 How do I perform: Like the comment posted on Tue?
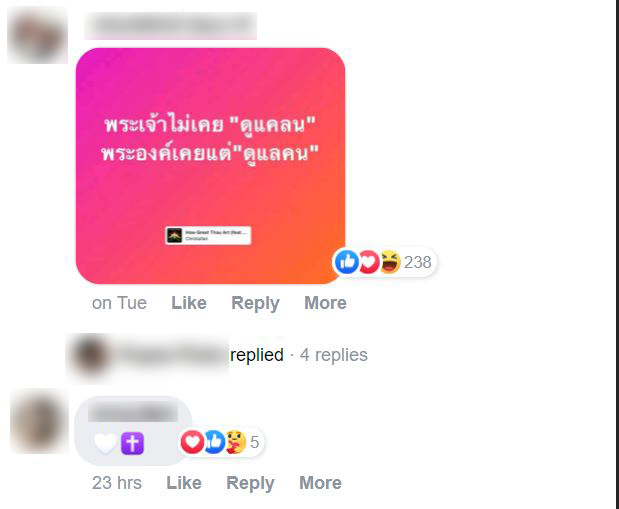[189, 303]
